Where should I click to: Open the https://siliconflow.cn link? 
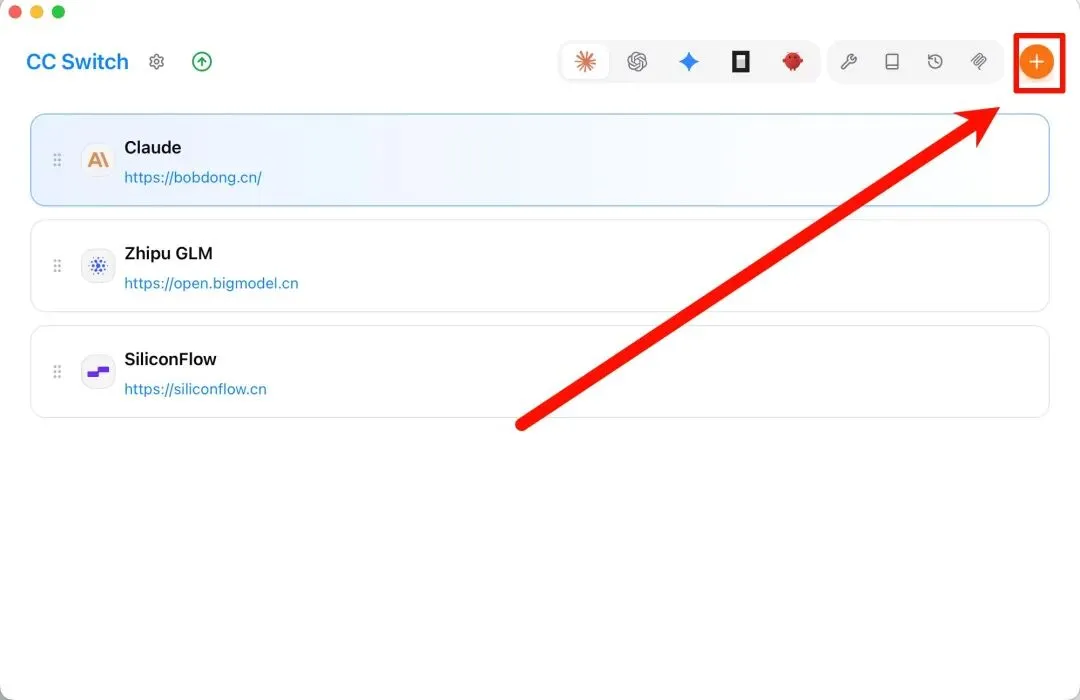pyautogui.click(x=196, y=389)
